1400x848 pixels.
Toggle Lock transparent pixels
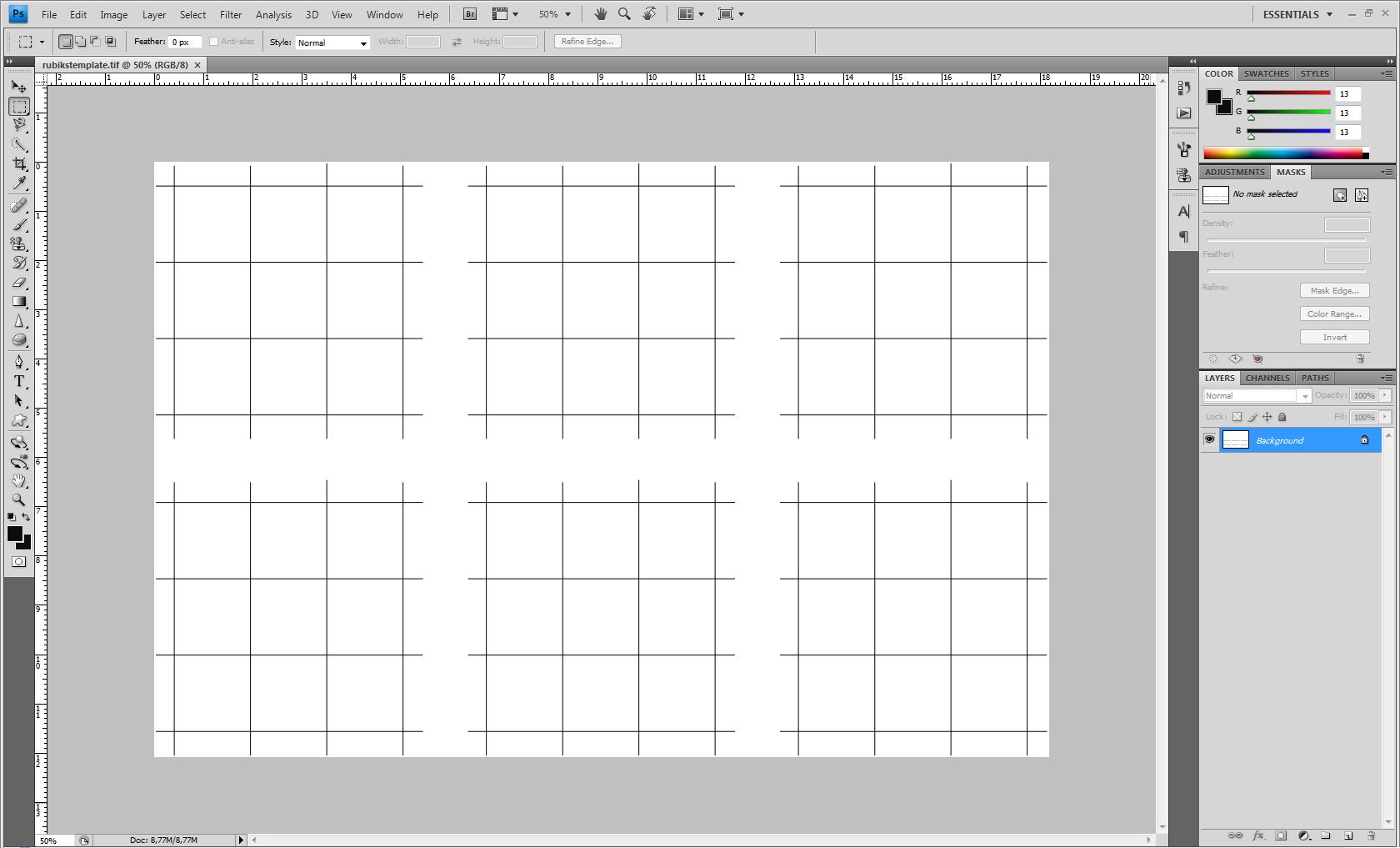click(x=1237, y=417)
